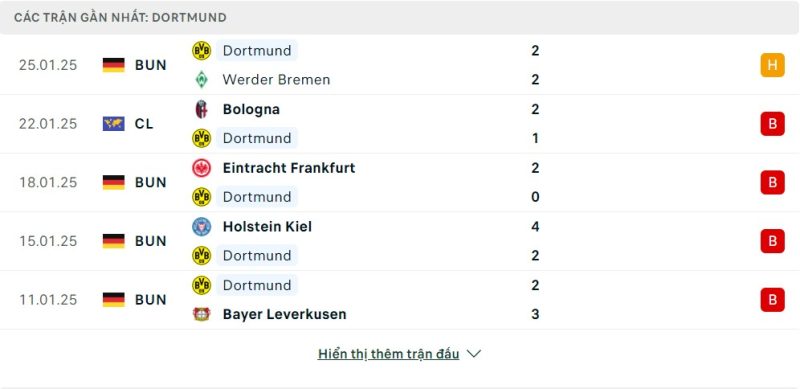Expand matches with the chevron arrow
The height and width of the screenshot is (389, 800).
[474, 354]
